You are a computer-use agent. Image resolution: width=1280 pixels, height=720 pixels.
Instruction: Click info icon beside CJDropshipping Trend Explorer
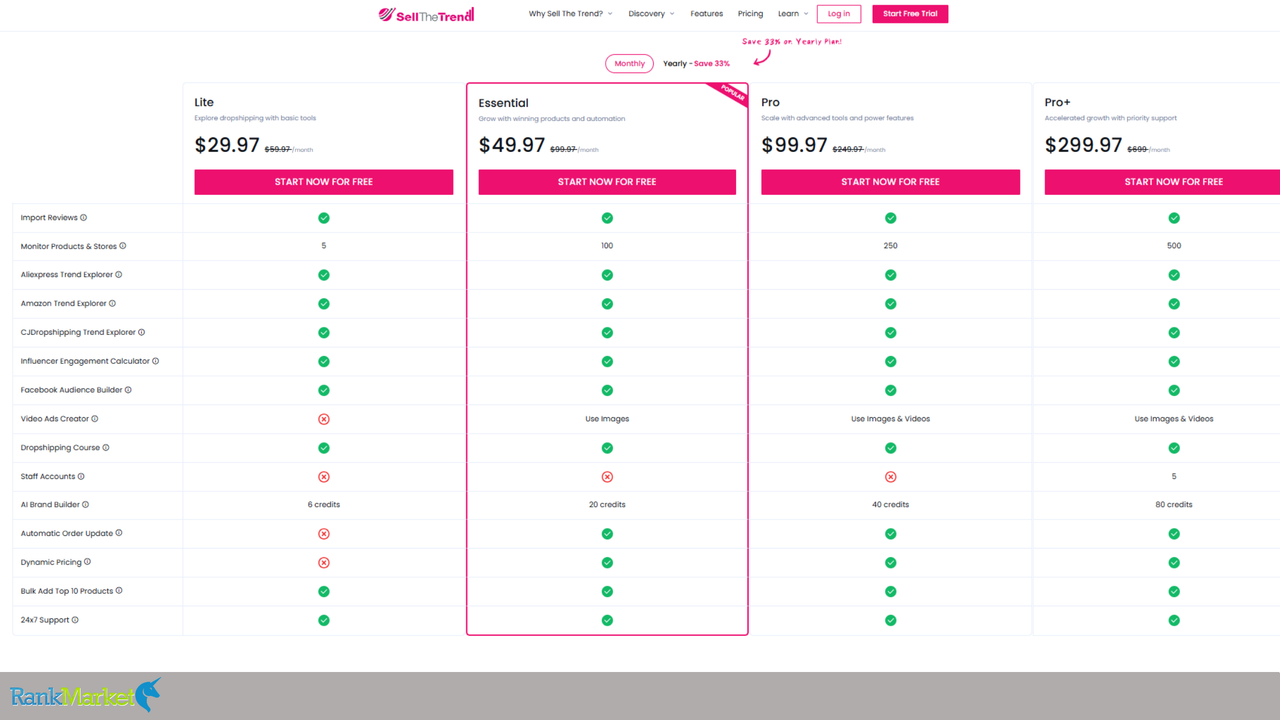(x=142, y=333)
